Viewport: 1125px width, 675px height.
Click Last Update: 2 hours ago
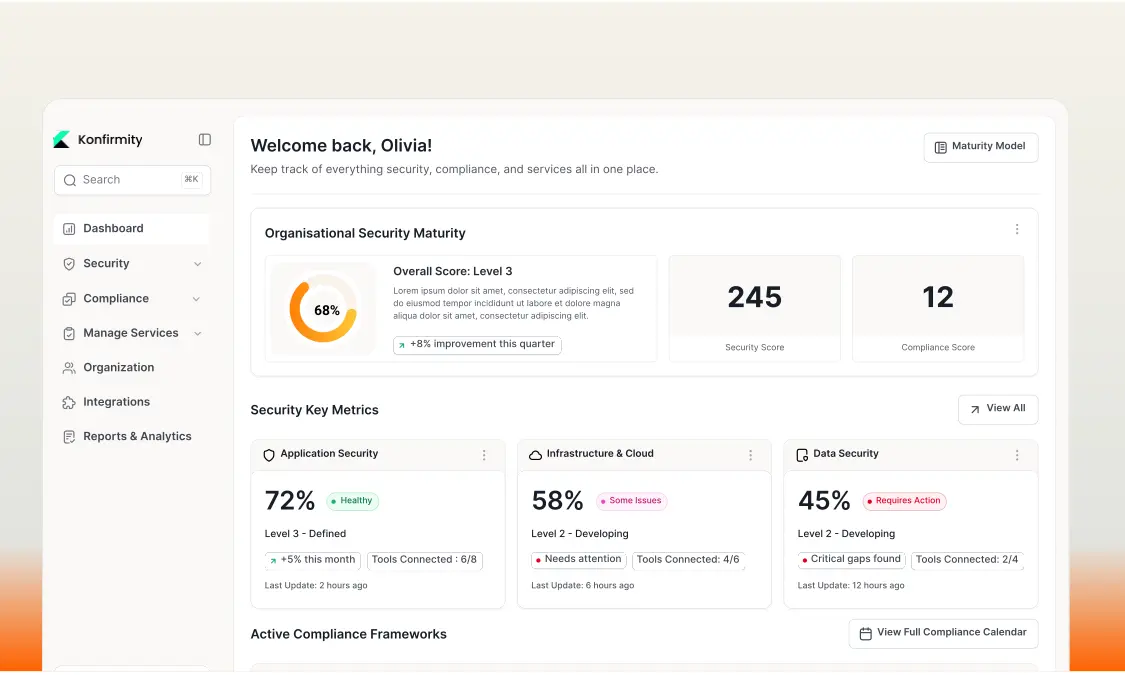tap(316, 586)
